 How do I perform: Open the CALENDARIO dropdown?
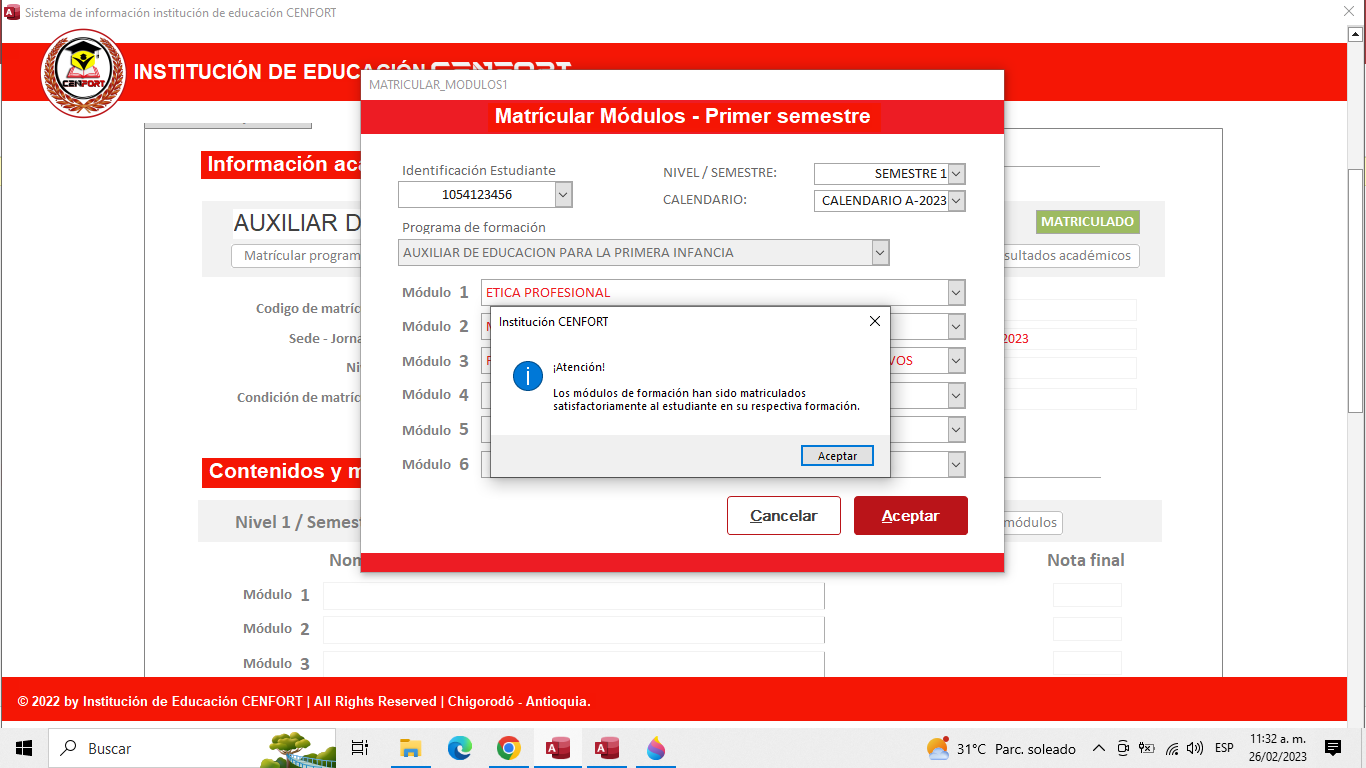pos(956,201)
